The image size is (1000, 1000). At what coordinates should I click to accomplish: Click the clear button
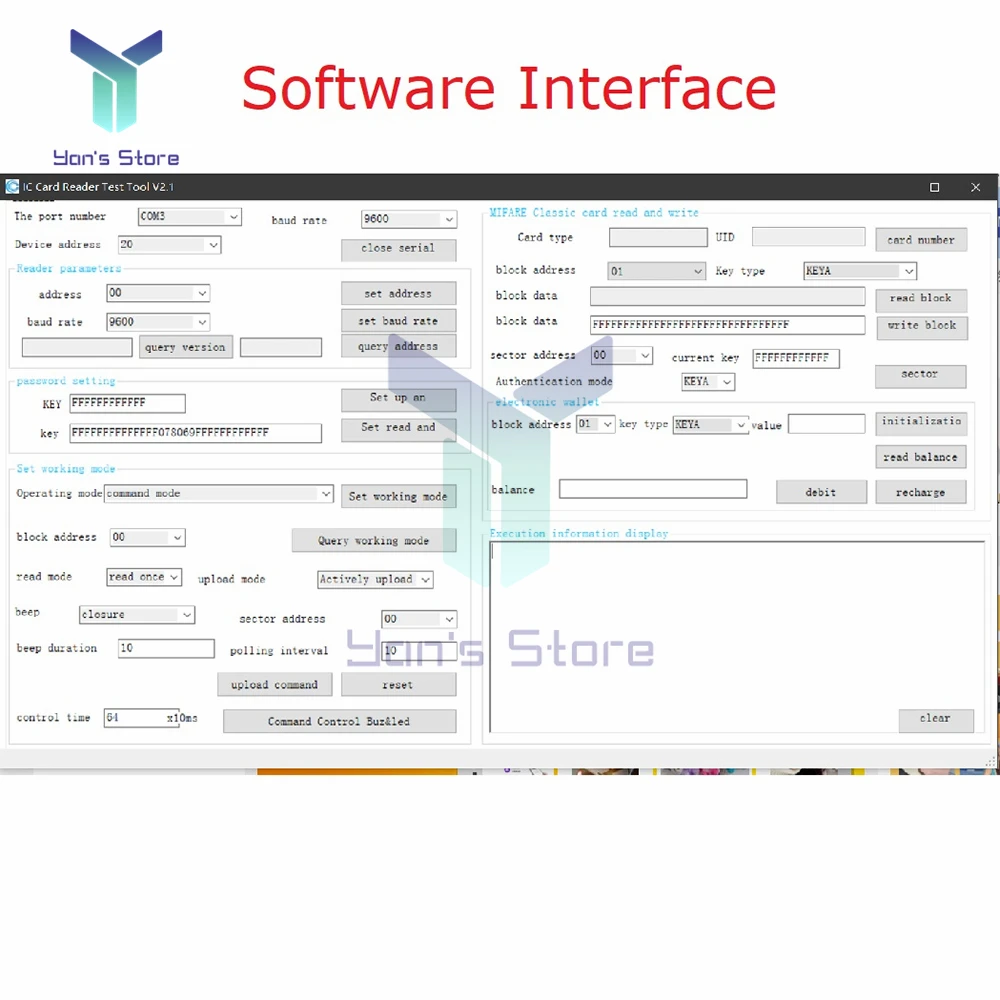pos(936,720)
